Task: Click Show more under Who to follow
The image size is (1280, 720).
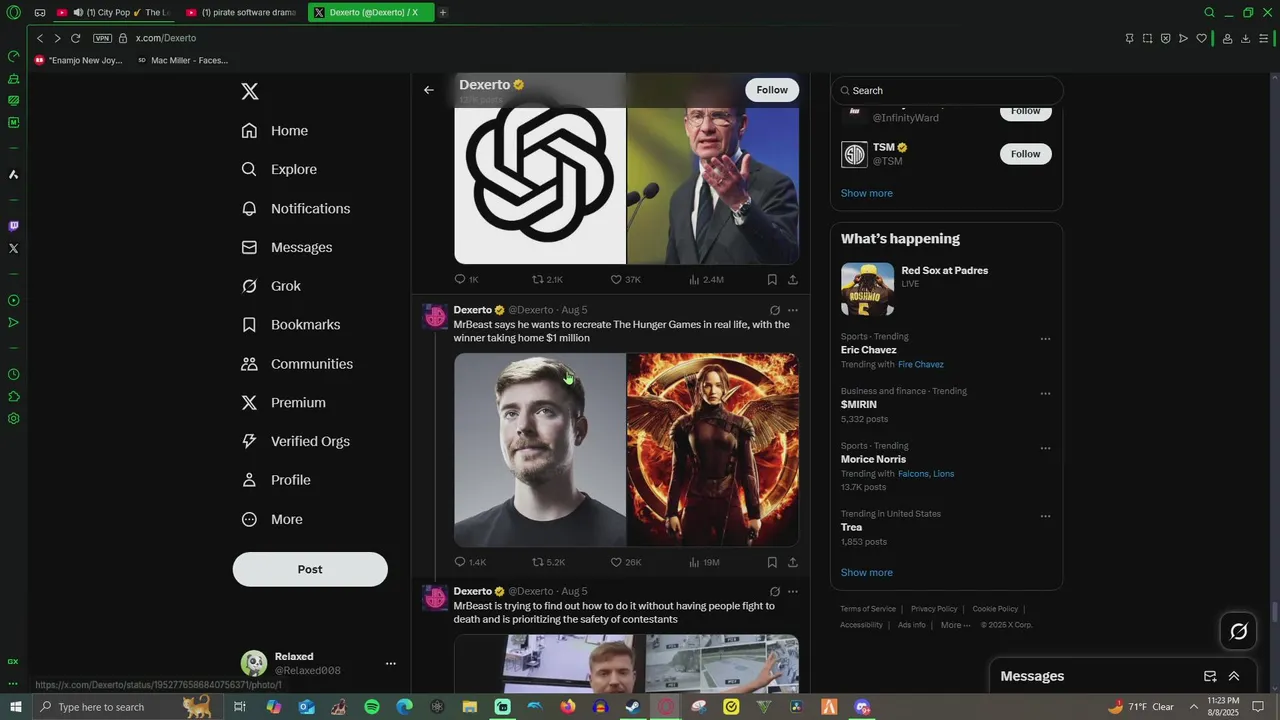Action: click(867, 193)
